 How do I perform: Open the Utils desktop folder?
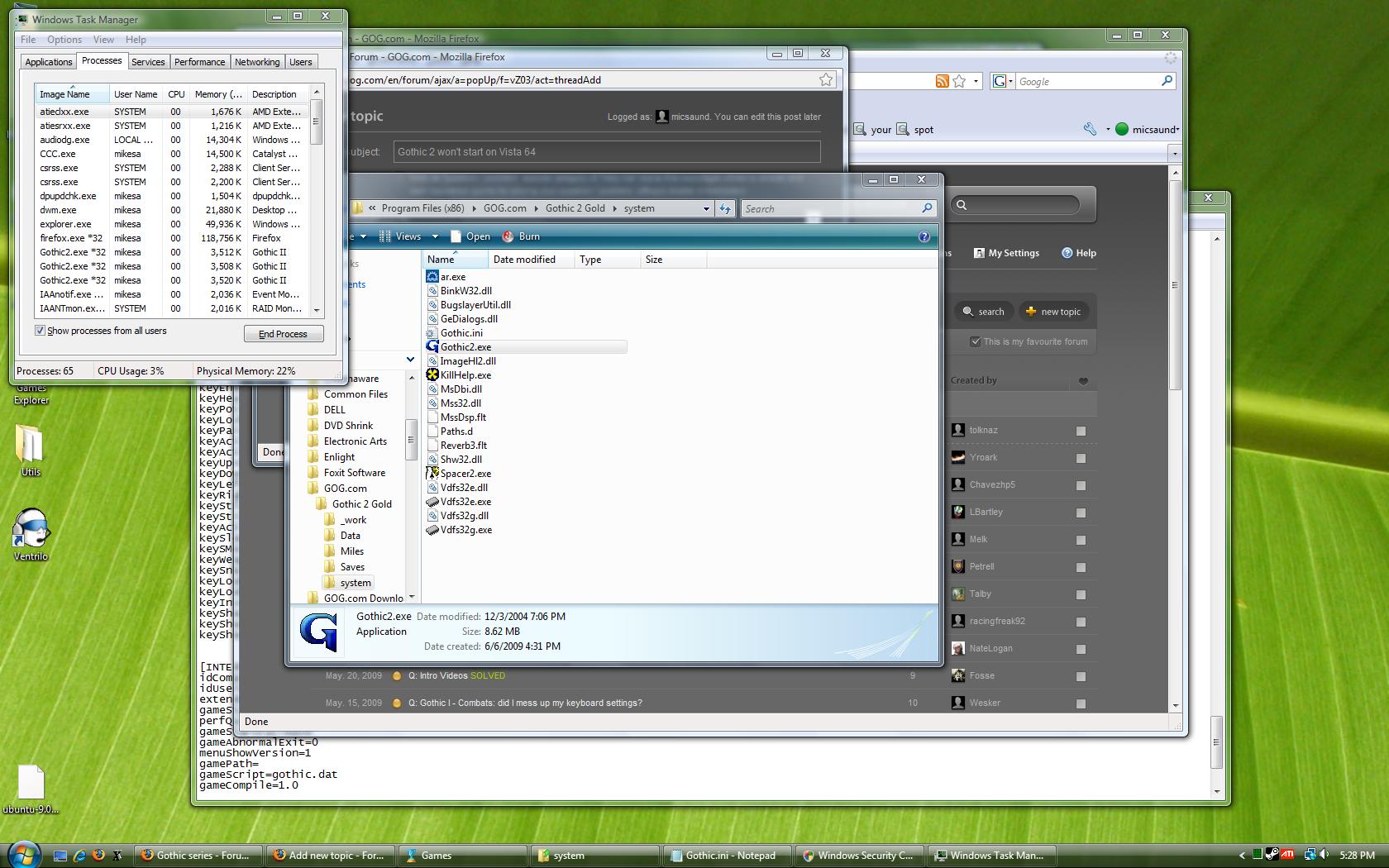tap(31, 451)
